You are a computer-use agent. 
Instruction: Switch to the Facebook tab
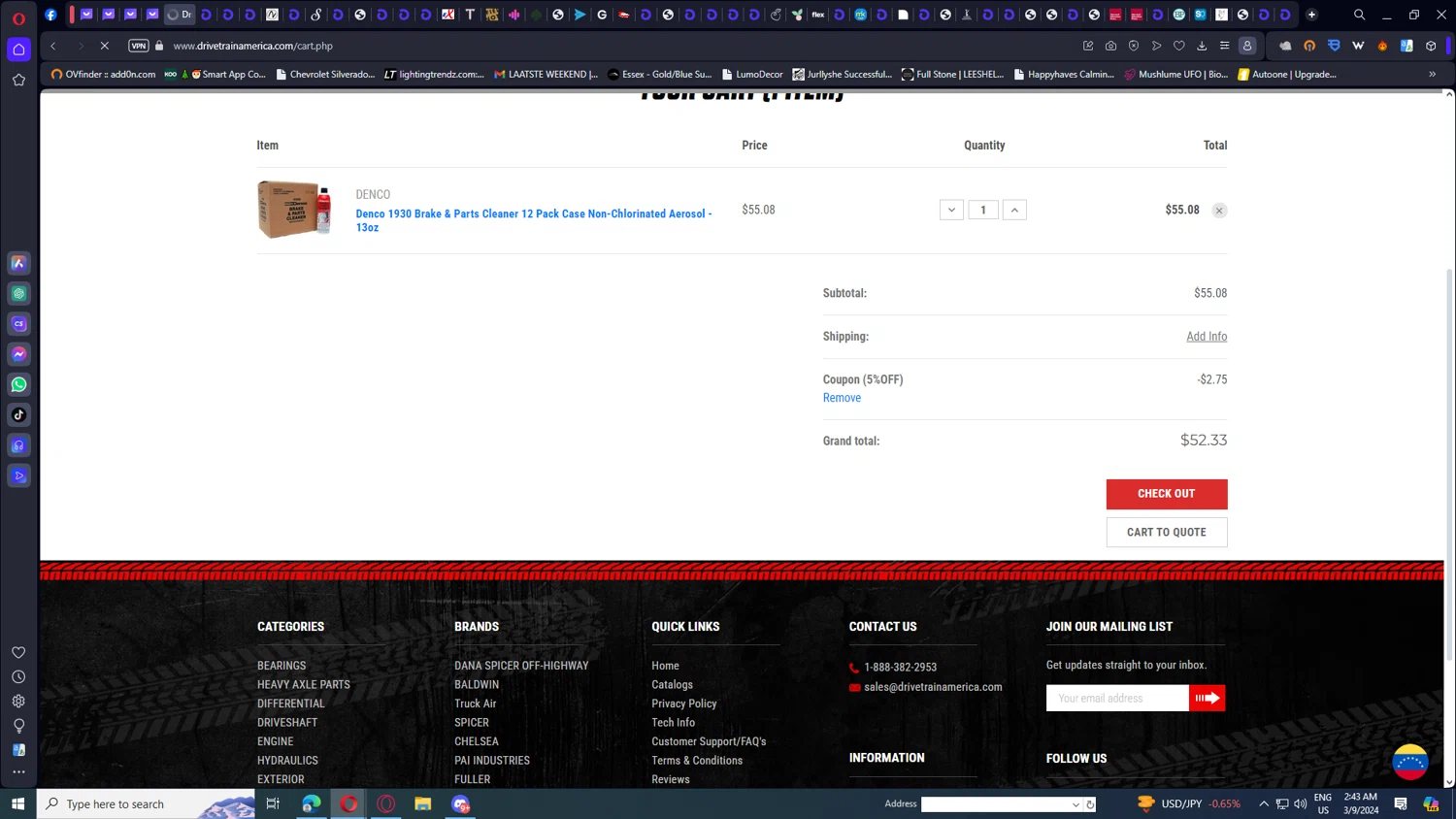(51, 15)
